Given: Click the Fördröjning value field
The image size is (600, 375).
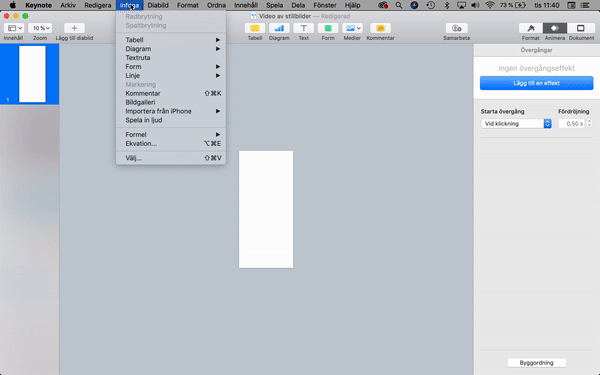Looking at the screenshot, I should tap(572, 124).
